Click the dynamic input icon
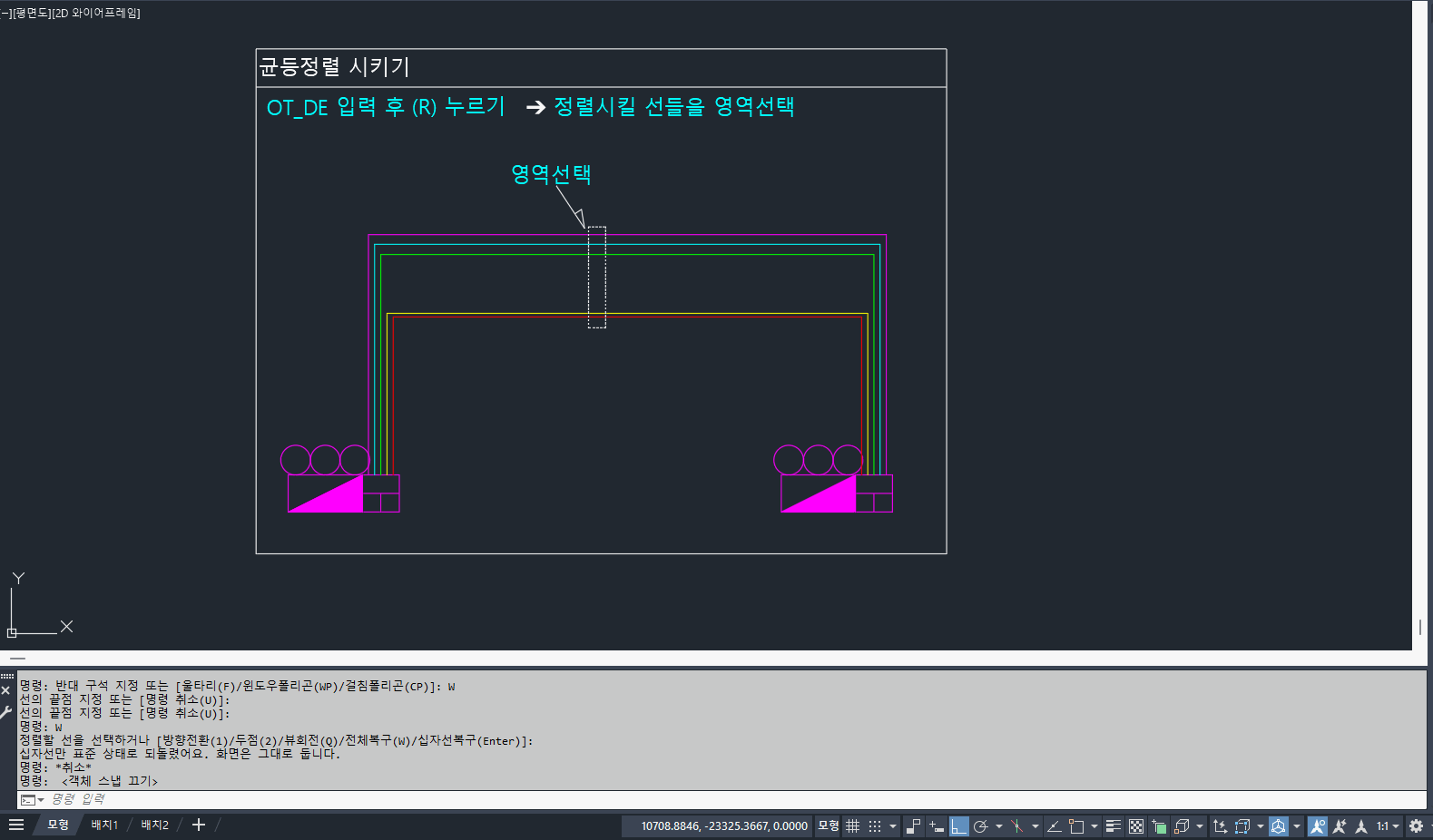Viewport: 1433px width, 840px height. tap(937, 826)
